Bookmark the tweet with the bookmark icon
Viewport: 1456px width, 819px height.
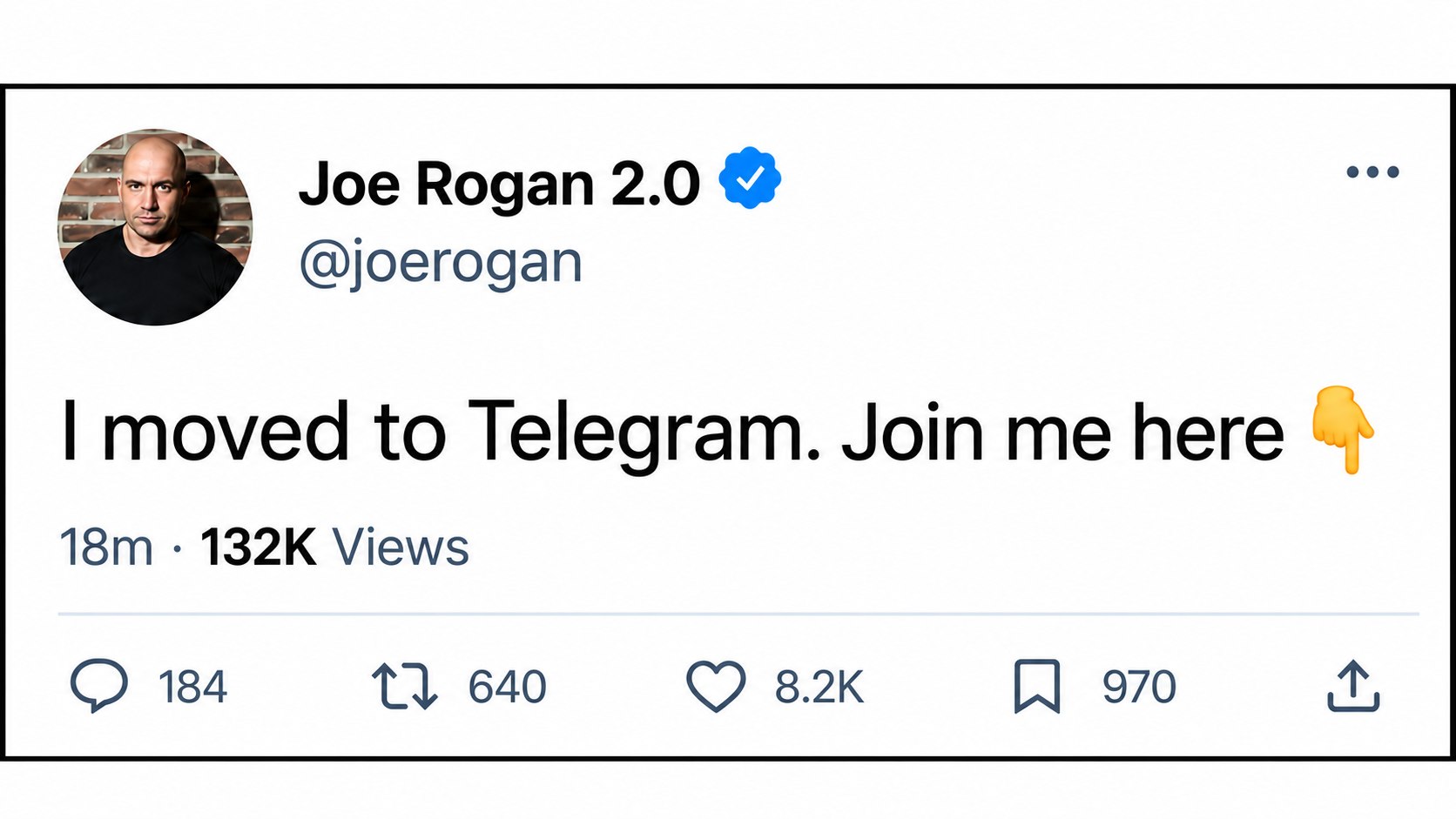pyautogui.click(x=1037, y=687)
